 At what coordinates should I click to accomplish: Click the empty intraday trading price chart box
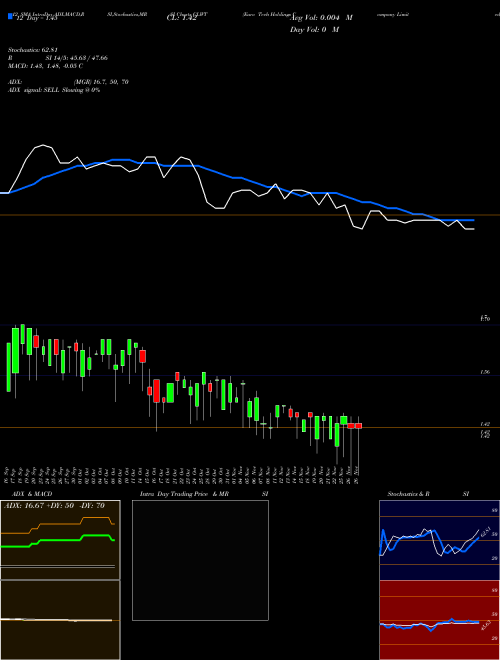200,560
